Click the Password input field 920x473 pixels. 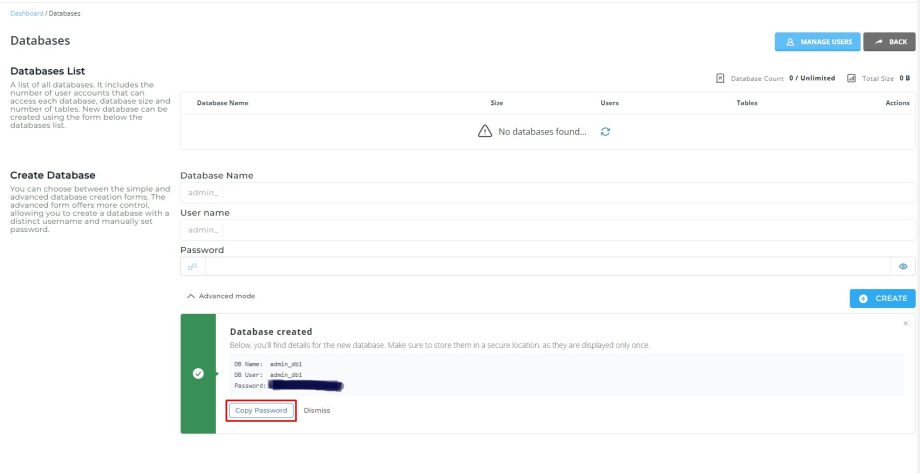click(547, 266)
